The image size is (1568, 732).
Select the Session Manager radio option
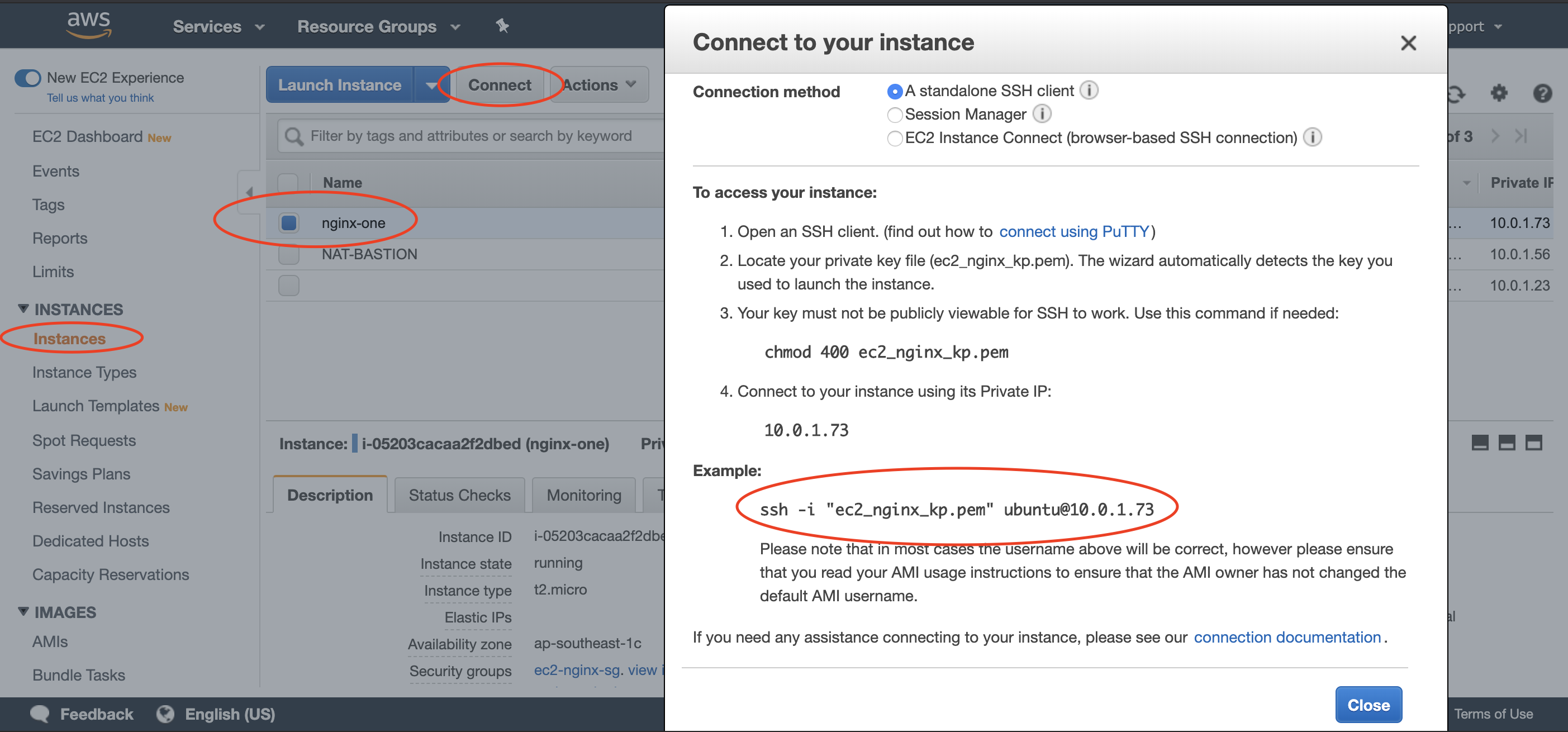(x=895, y=115)
